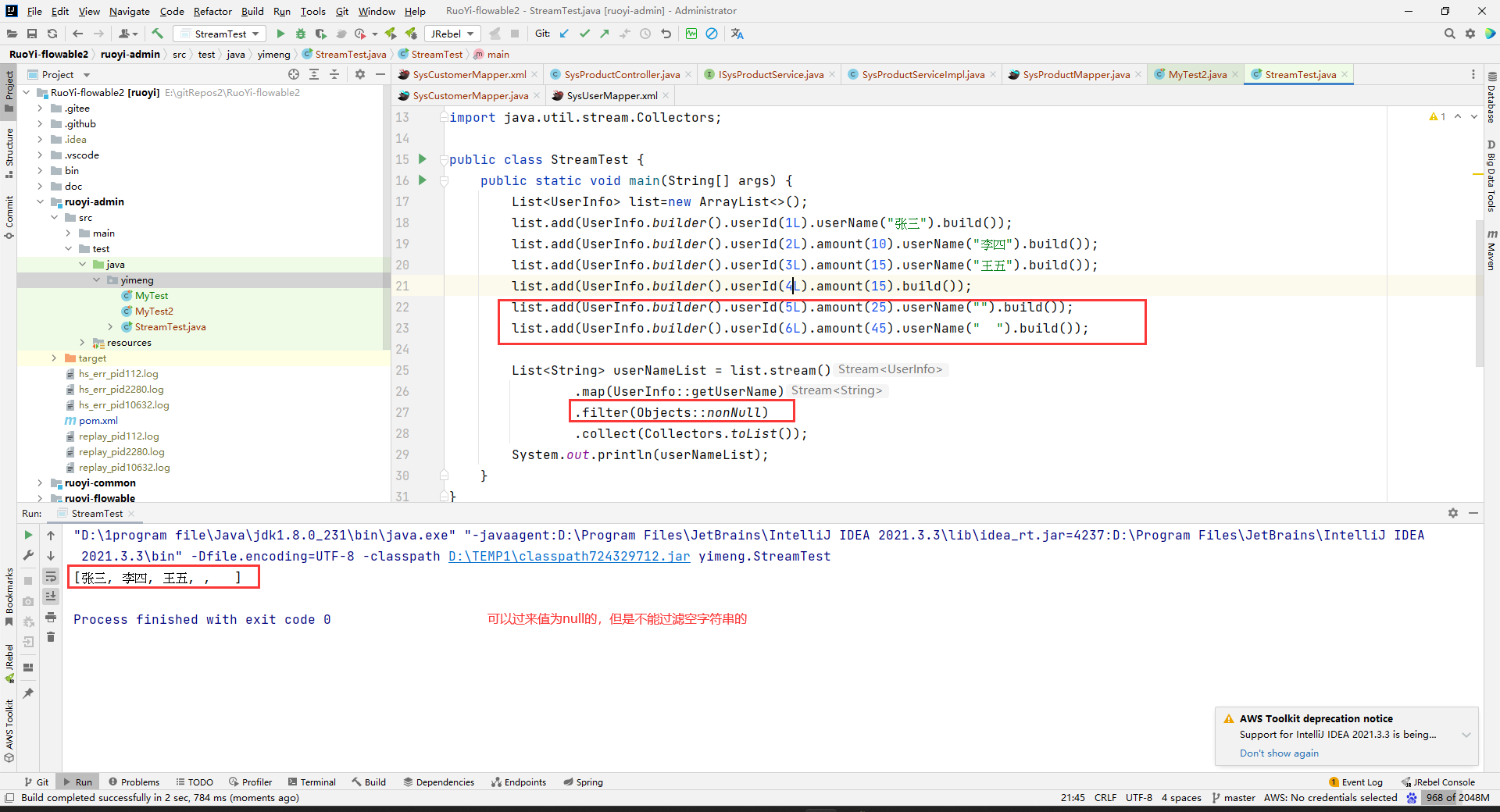Screen dimensions: 1500x812
Task: Click the memory indicator 968 of 2048M
Action: pyautogui.click(x=1458, y=797)
